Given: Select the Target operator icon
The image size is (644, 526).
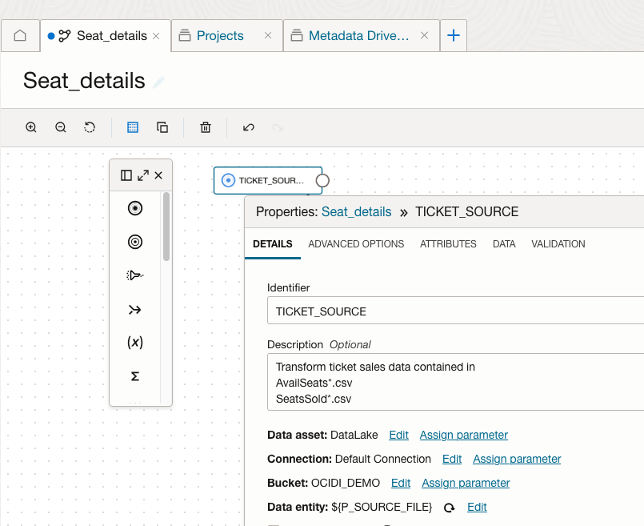Looking at the screenshot, I should click(135, 242).
